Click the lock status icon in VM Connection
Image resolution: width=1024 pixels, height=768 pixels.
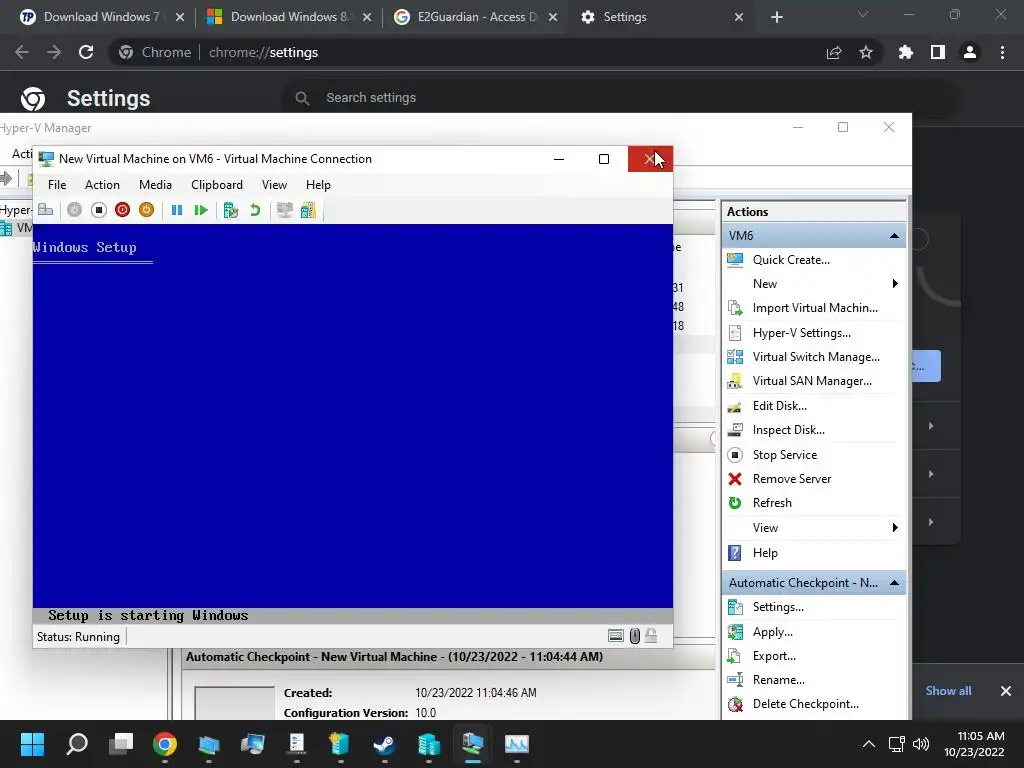tap(651, 635)
